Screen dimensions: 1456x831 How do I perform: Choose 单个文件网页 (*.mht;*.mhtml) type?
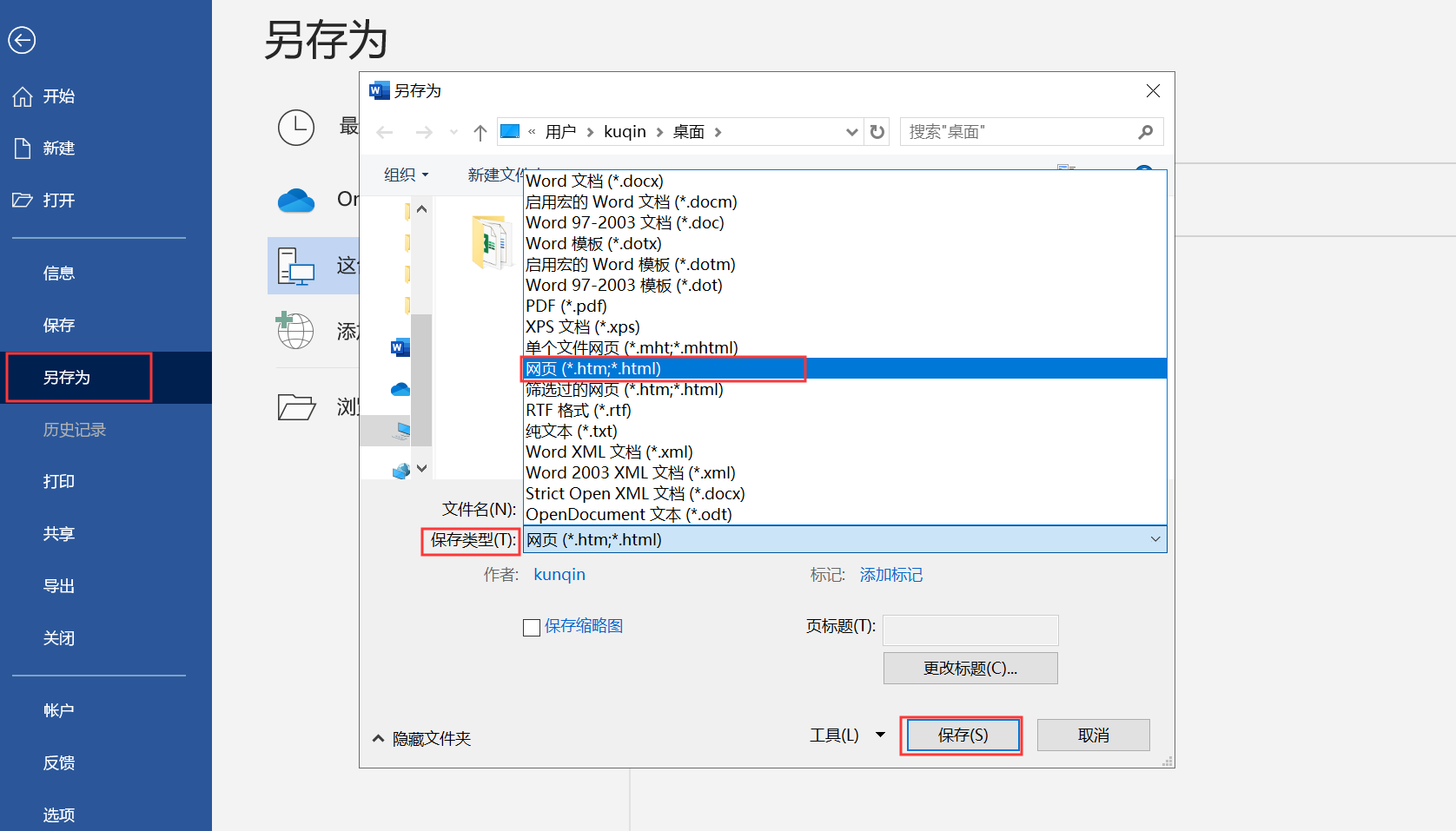coord(845,347)
